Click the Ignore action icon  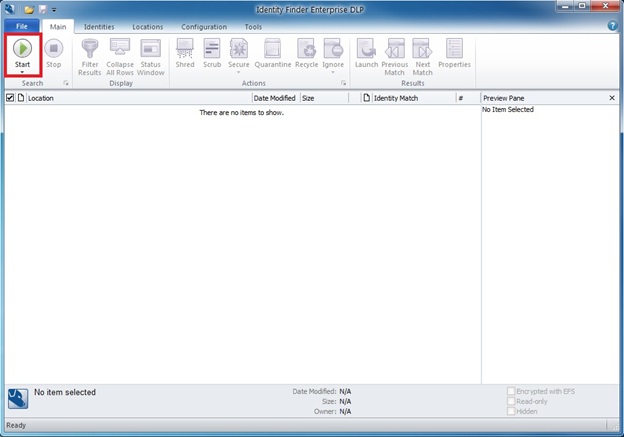(x=333, y=48)
